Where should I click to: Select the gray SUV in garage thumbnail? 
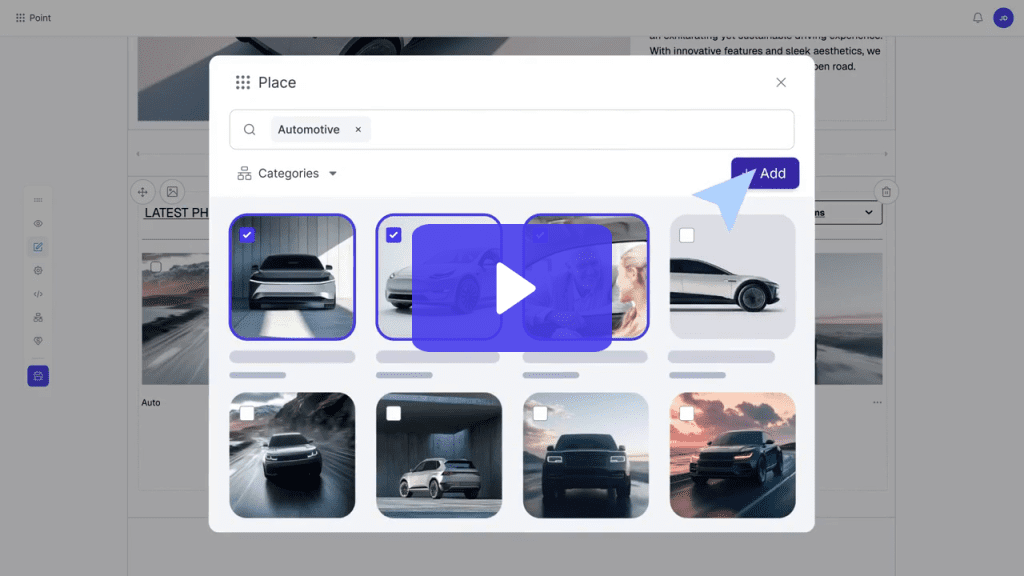(x=438, y=455)
